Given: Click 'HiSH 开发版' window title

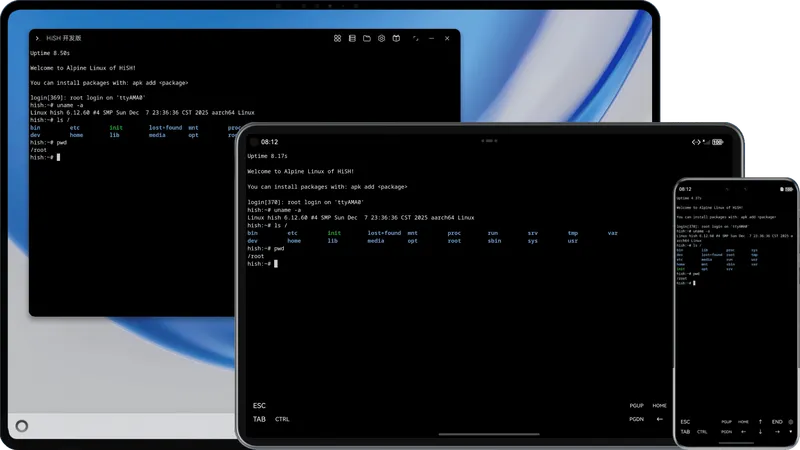Looking at the screenshot, I should click(x=64, y=38).
